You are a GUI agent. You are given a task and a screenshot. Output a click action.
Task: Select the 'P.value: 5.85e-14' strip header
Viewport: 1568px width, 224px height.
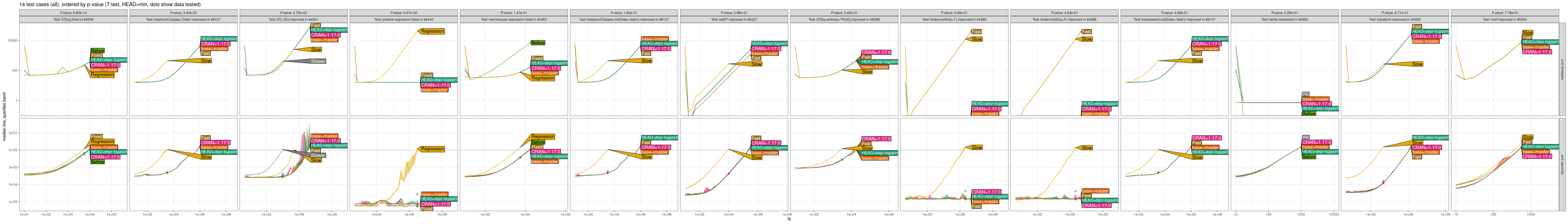point(73,13)
